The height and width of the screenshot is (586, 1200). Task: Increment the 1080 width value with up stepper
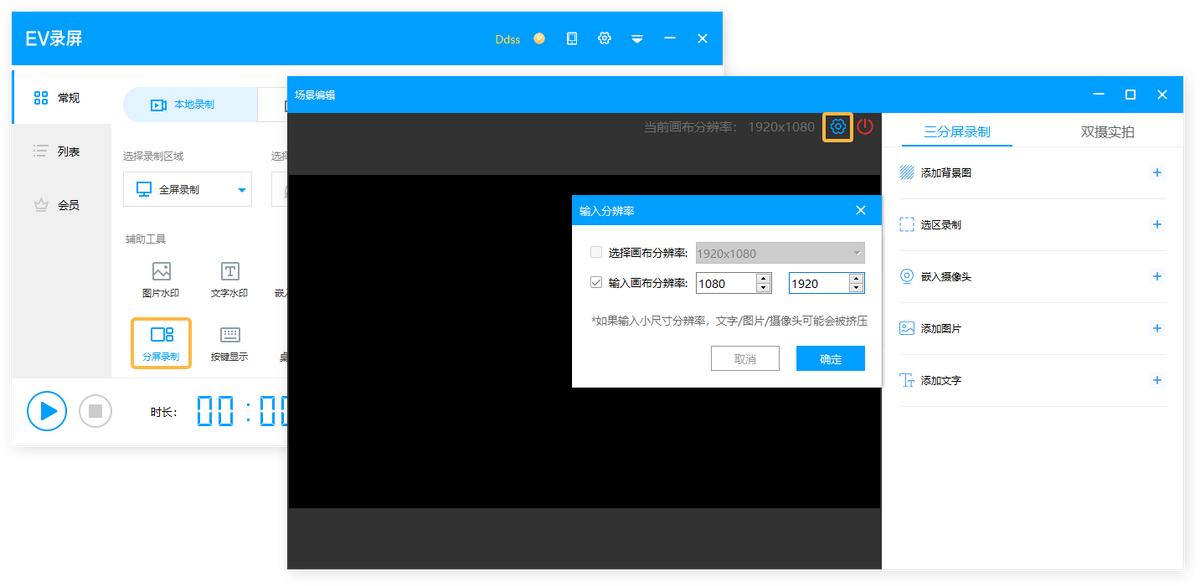[764, 278]
